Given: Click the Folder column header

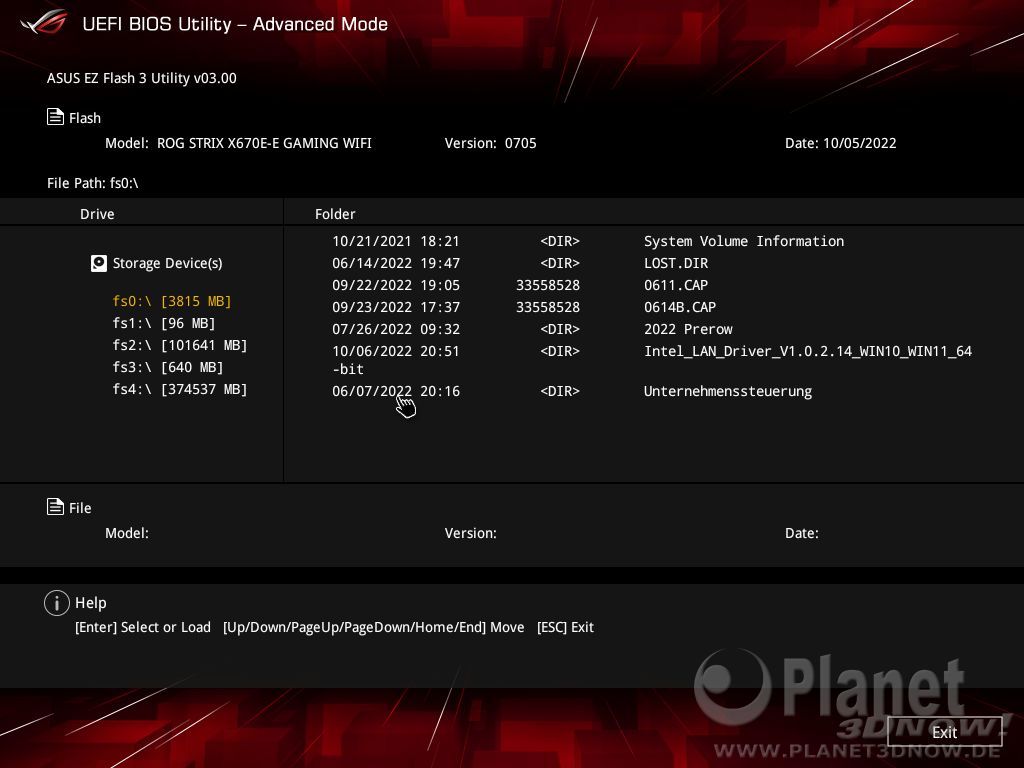Looking at the screenshot, I should (x=335, y=214).
